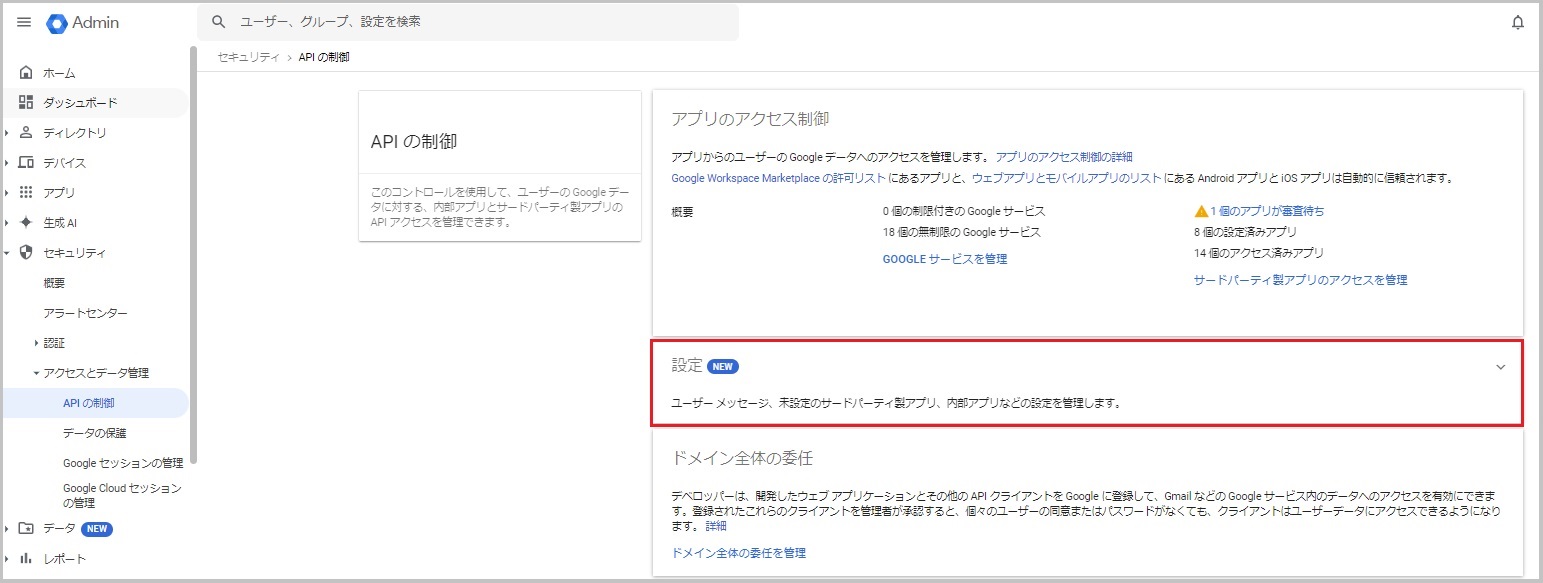Viewport: 1543px width, 583px height.
Task: Click the 生成 AI sparkle icon
Action: pyautogui.click(x=26, y=223)
